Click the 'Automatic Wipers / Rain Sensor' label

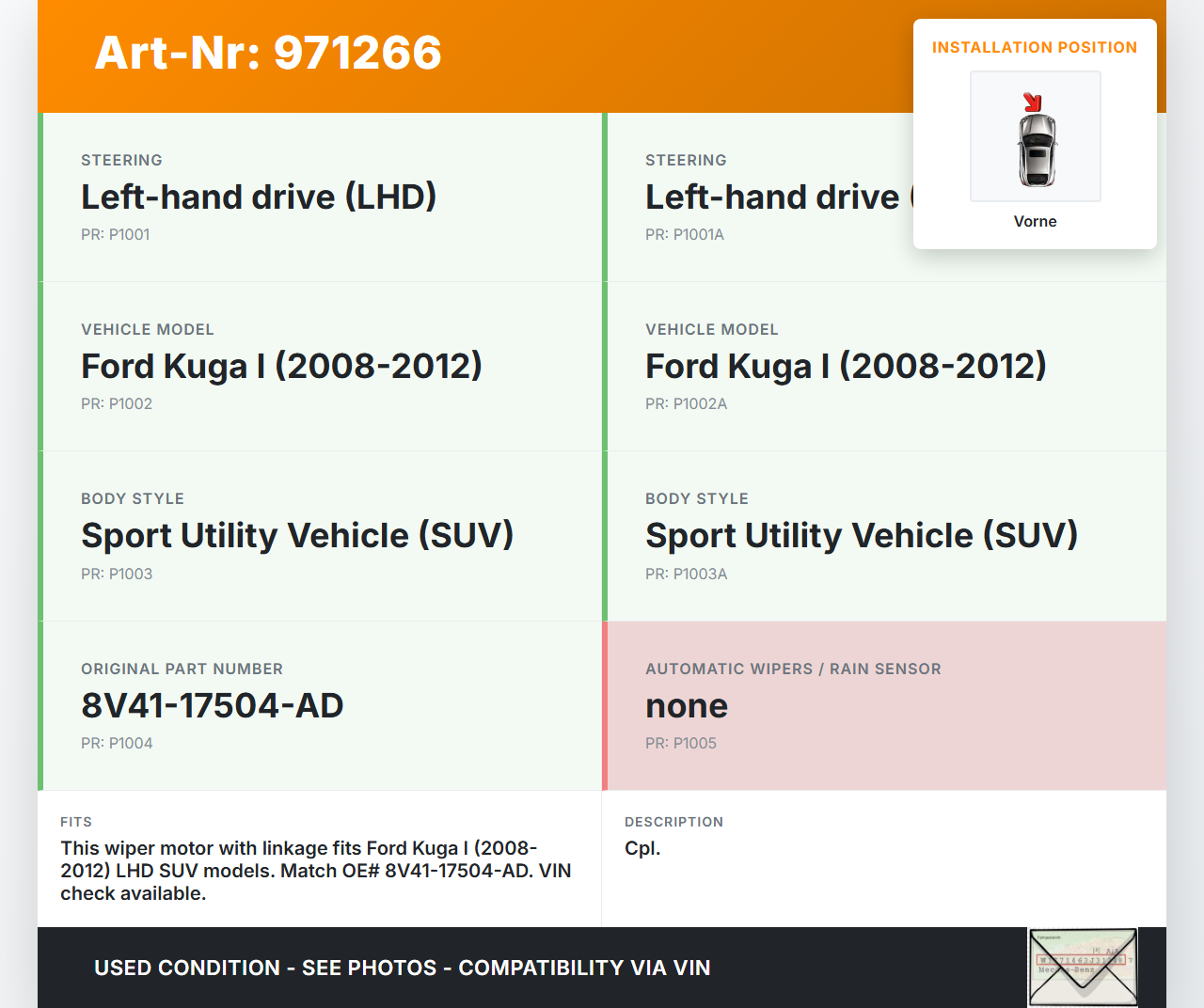[x=793, y=669]
